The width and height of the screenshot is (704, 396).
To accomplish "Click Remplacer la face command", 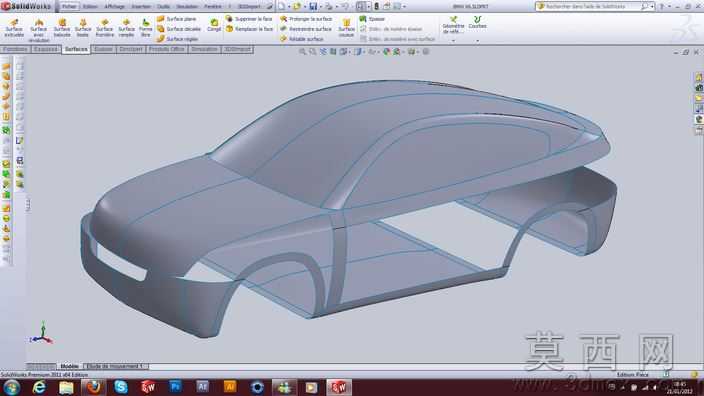I will 249,29.
